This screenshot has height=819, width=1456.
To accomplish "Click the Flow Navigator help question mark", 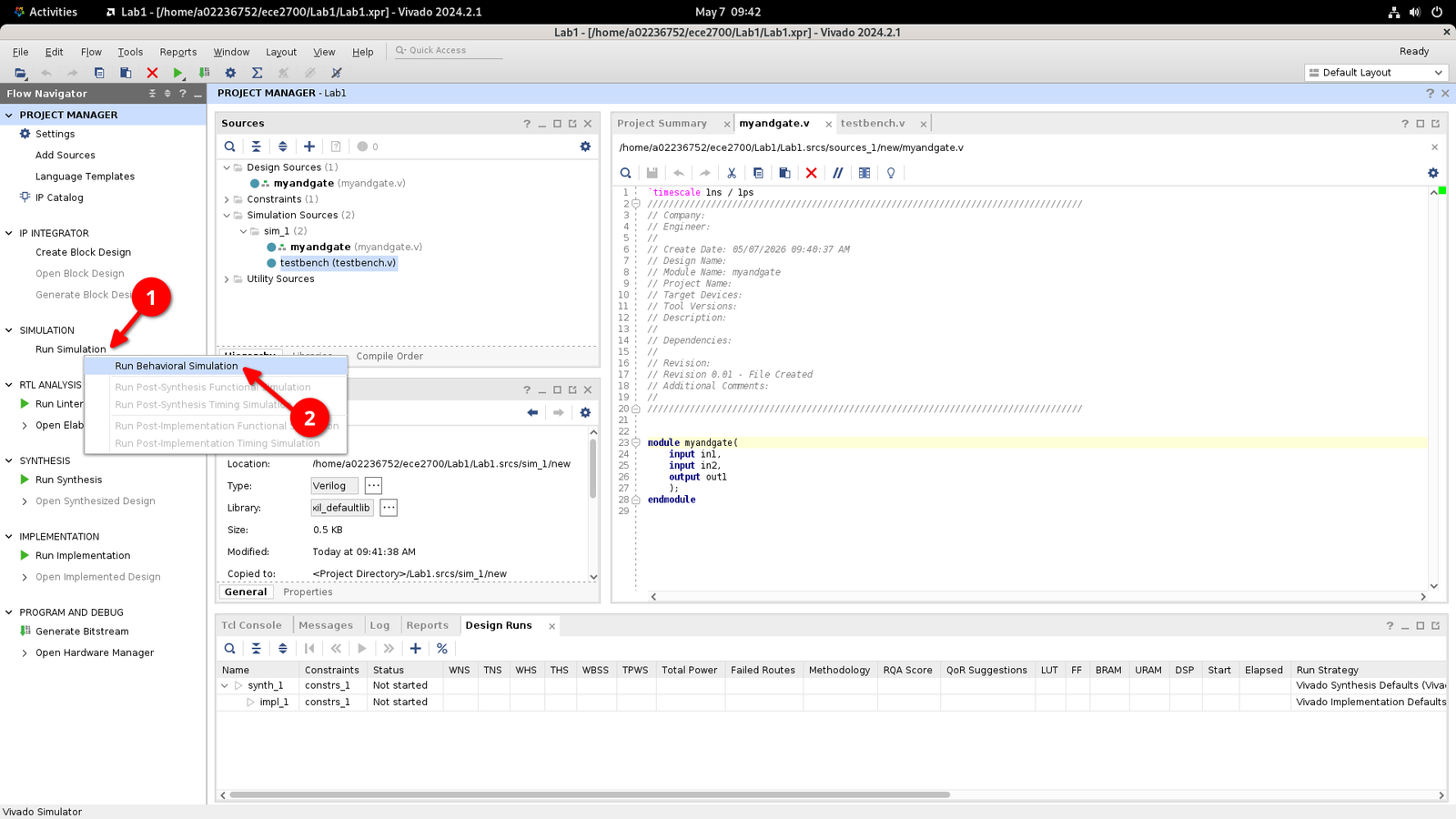I will [x=183, y=94].
